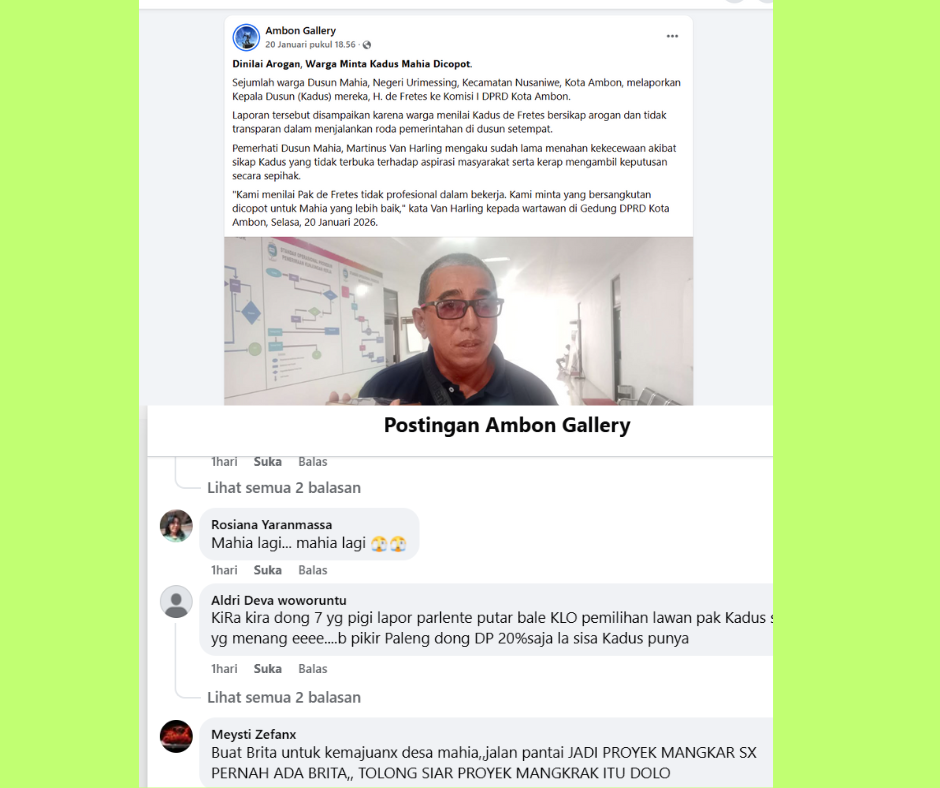This screenshot has width=940, height=788.
Task: Click Suka on the topmost partial comment
Action: pyautogui.click(x=267, y=462)
